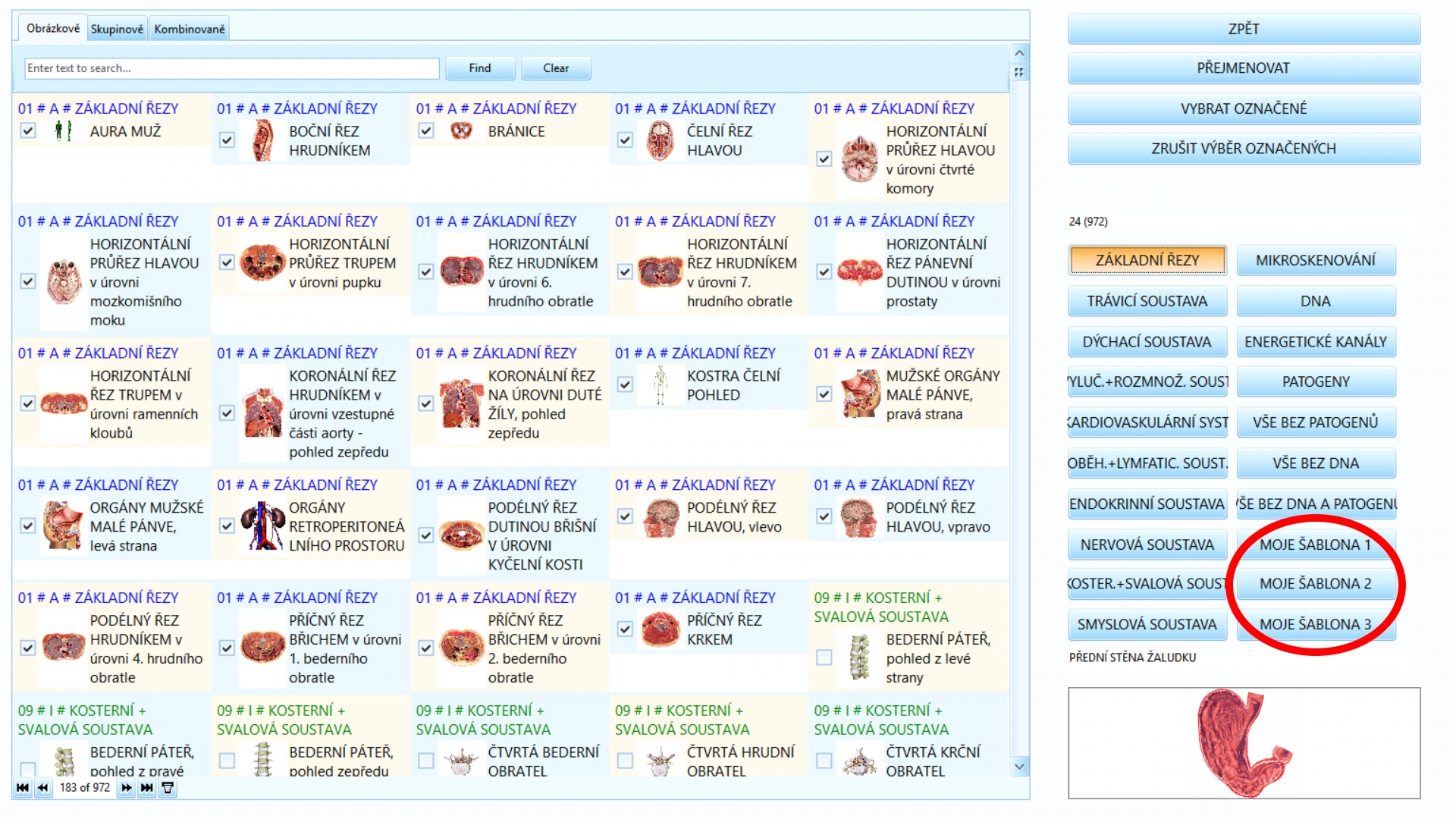The width and height of the screenshot is (1456, 819).
Task: Click the BOČNÍ ŘEZ HRUDNÍKEM image icon
Action: (262, 140)
